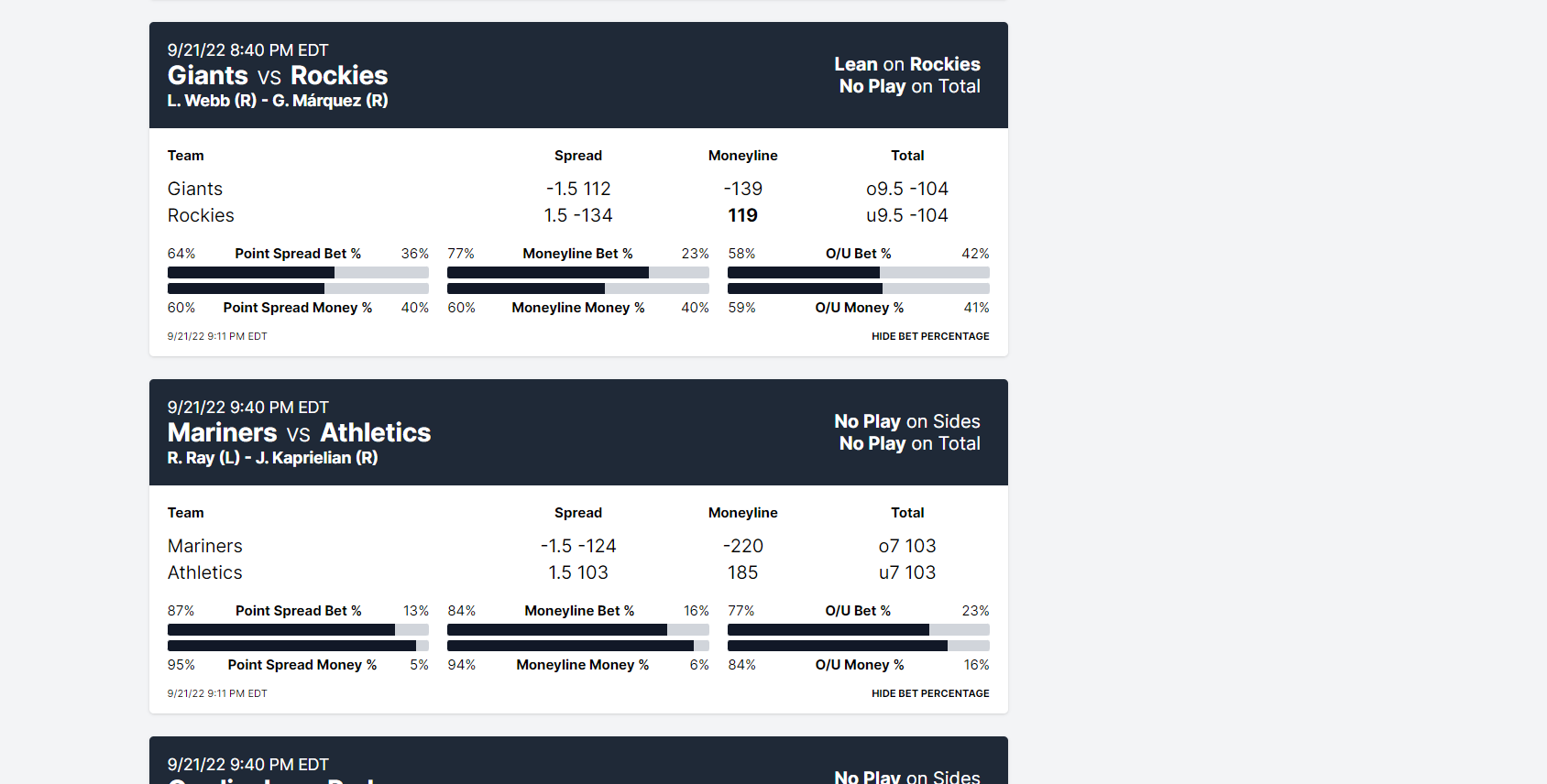This screenshot has width=1547, height=784.
Task: Click the Giants O/U Money % bar
Action: pos(859,289)
